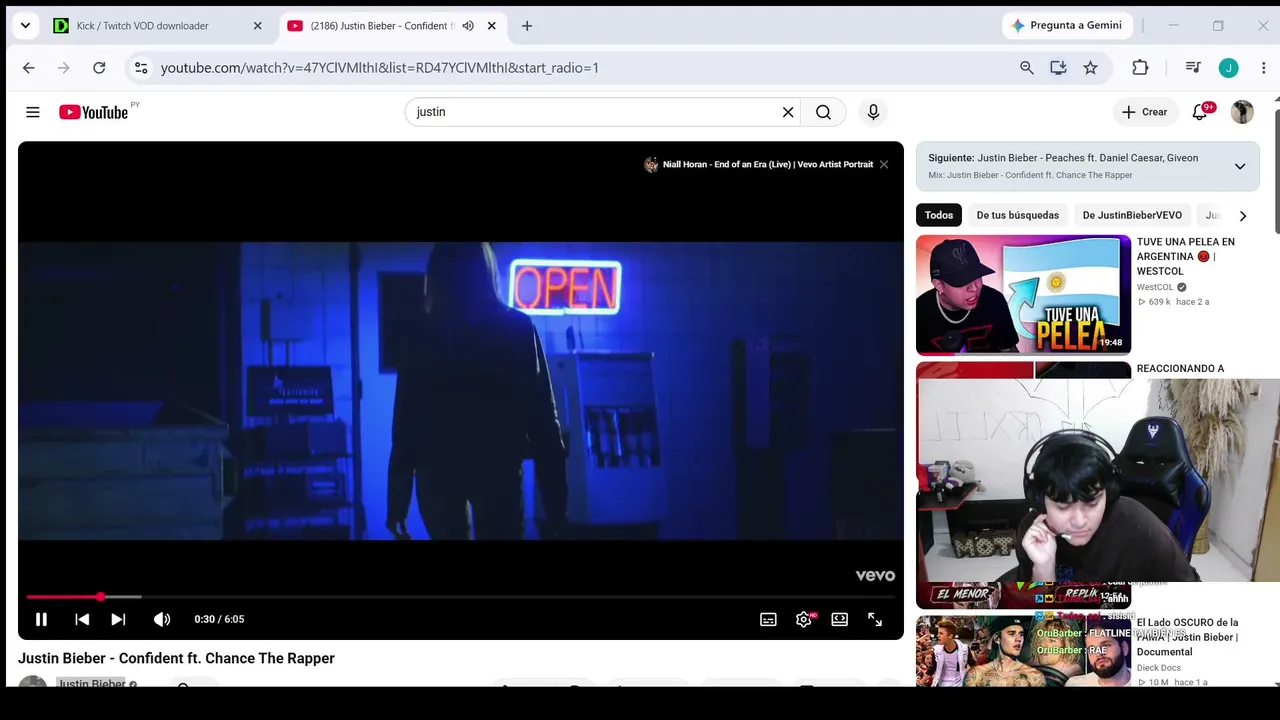This screenshot has width=1280, height=720.
Task: Open the browser zoom indicator
Action: (1026, 68)
